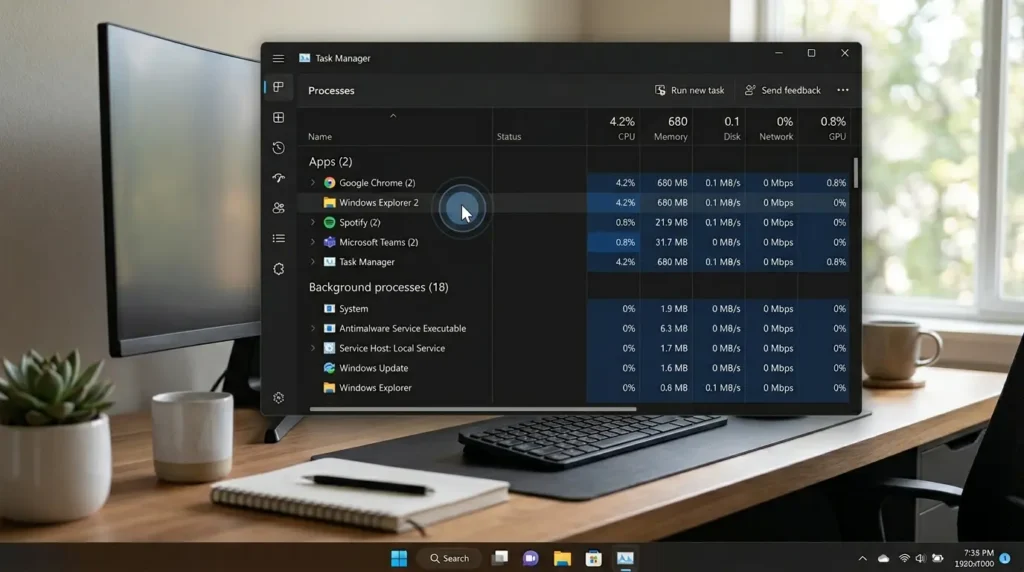Screen dimensions: 1024x572
Task: Click the Microsoft Teams process icon
Action: pyautogui.click(x=329, y=242)
